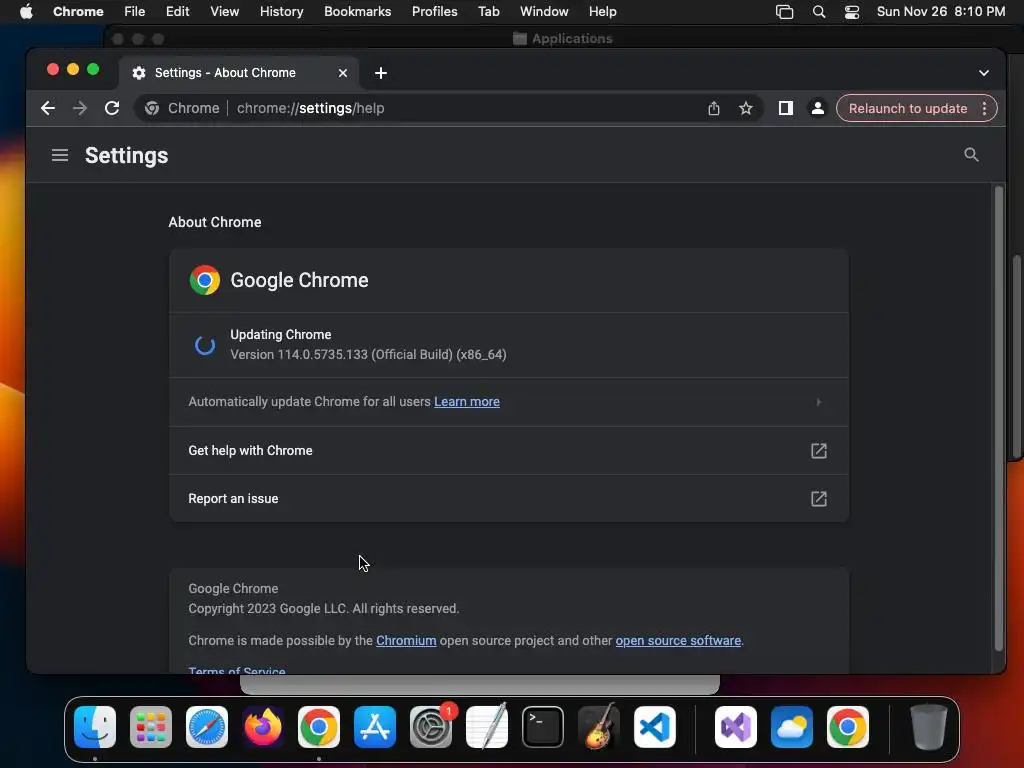Open the View menu
Viewport: 1024px width, 768px height.
[x=225, y=12]
